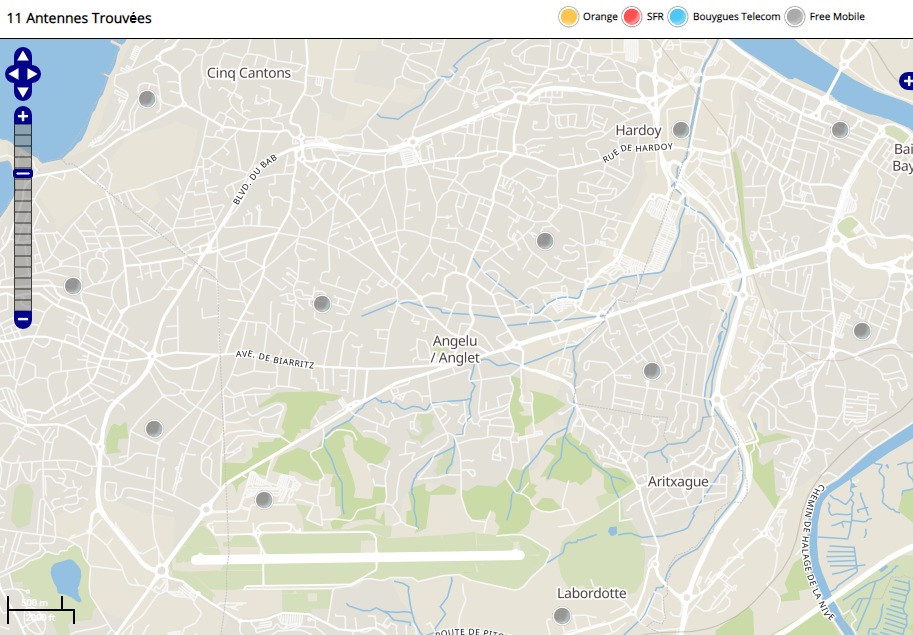The image size is (913, 635).
Task: Pan the map up with north arrow
Action: (x=23, y=56)
